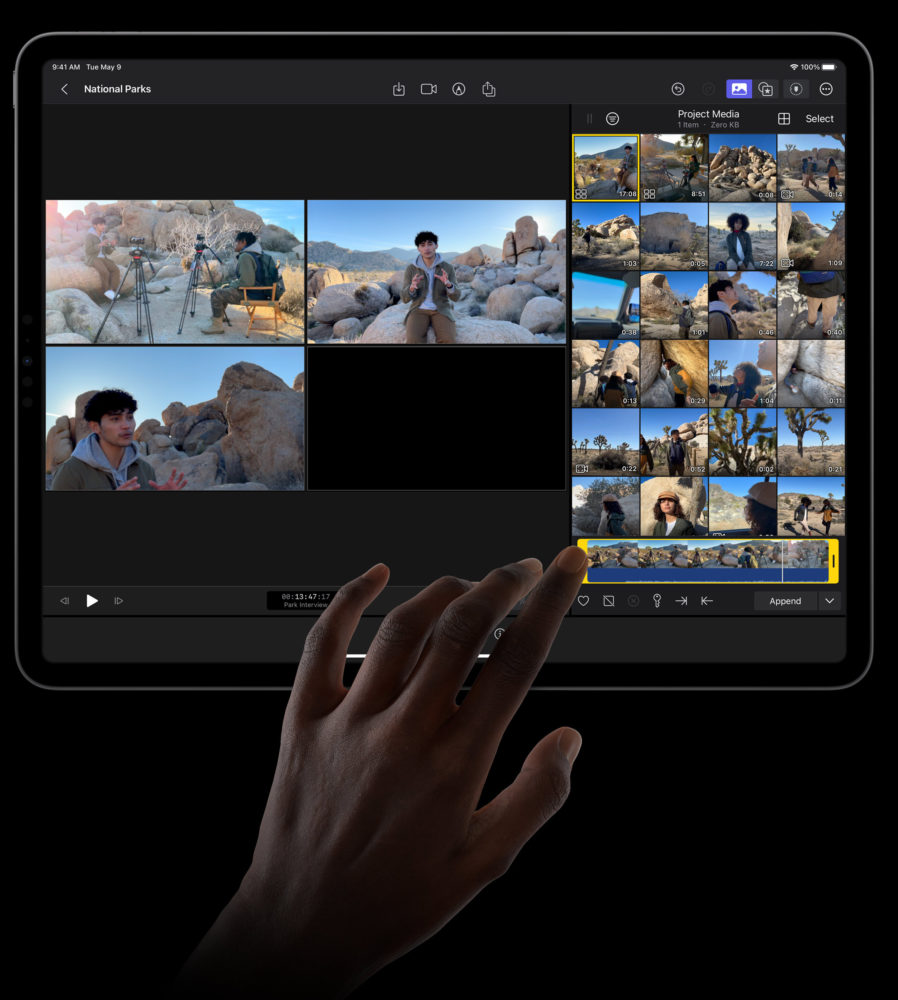Select the 0:02 Joshua tree clip

click(742, 442)
